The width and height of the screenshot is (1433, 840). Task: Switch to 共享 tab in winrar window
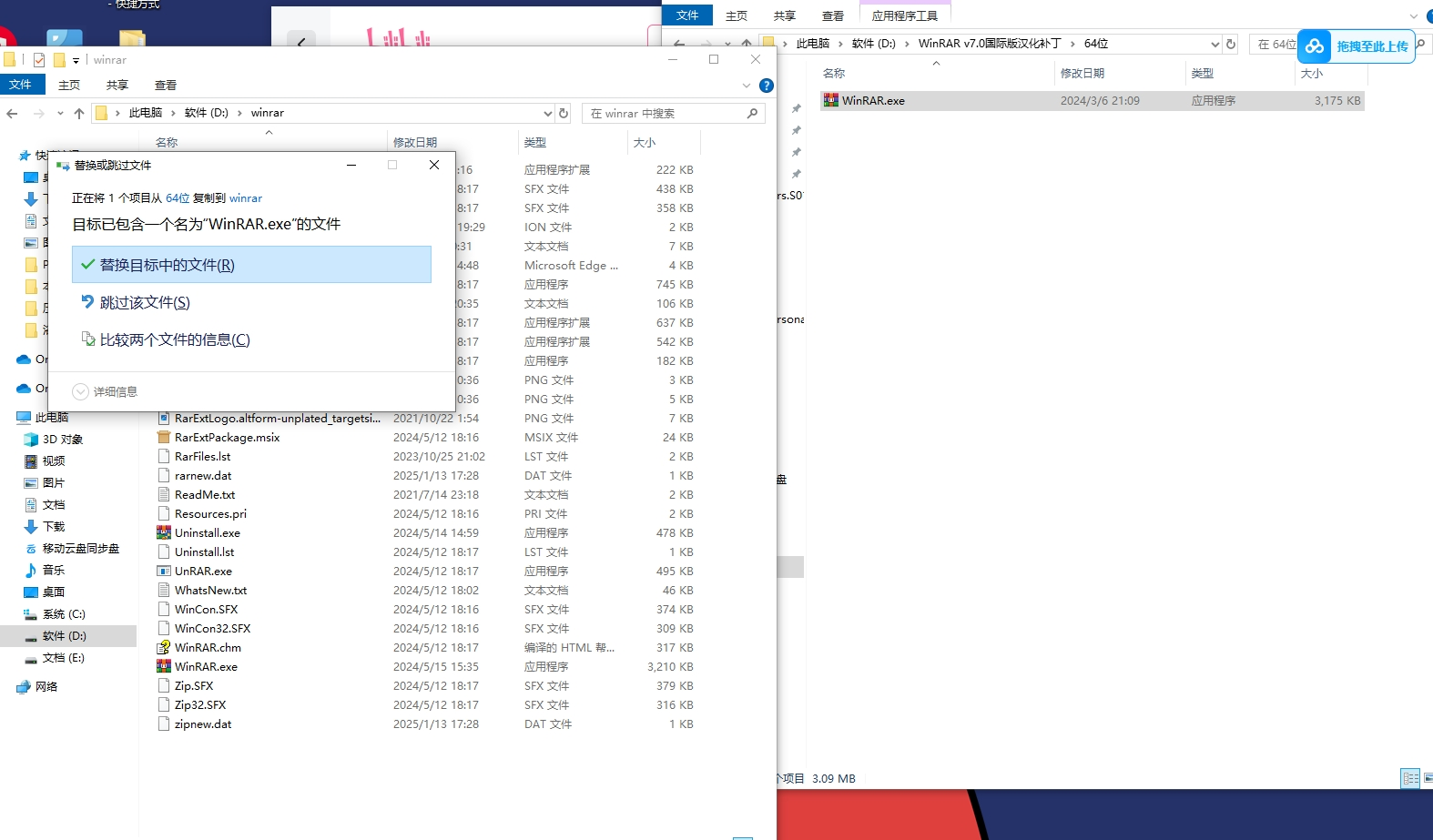pyautogui.click(x=117, y=85)
